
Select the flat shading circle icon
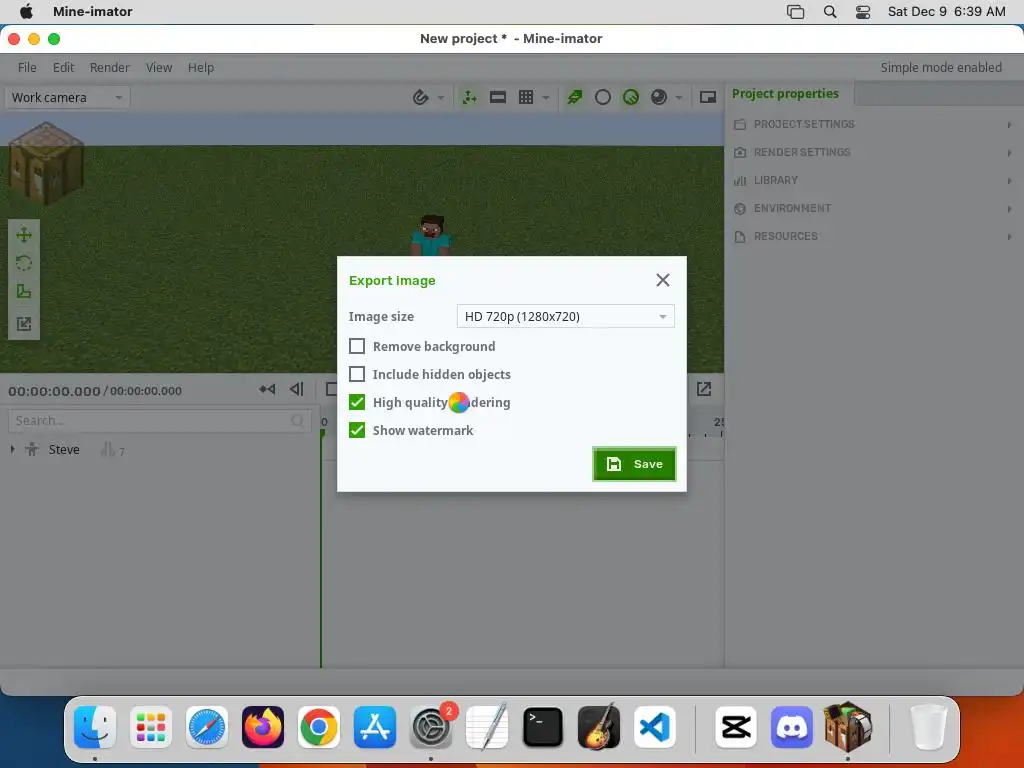tap(603, 97)
